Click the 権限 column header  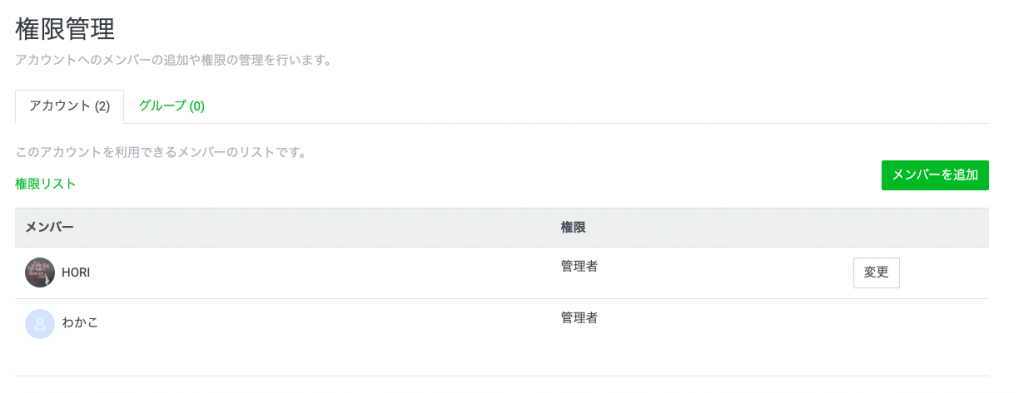click(x=573, y=228)
